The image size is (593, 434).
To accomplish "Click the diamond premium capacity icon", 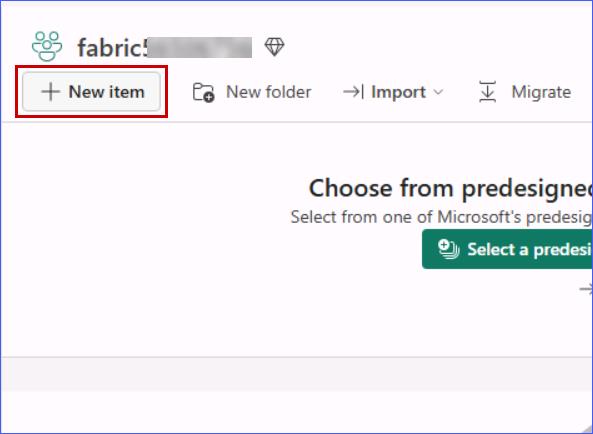I will 274,47.
